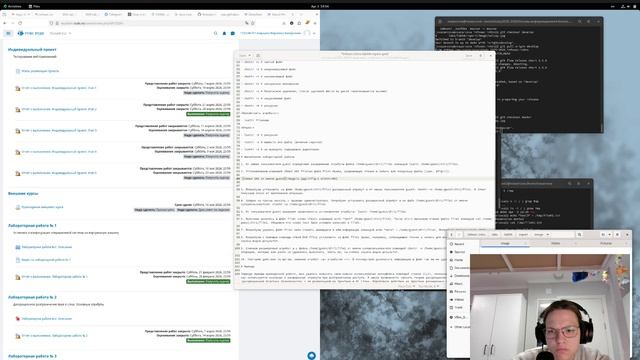640x360 pixels.
Task: Click the Activities button in the top bar
Action: 12,7
